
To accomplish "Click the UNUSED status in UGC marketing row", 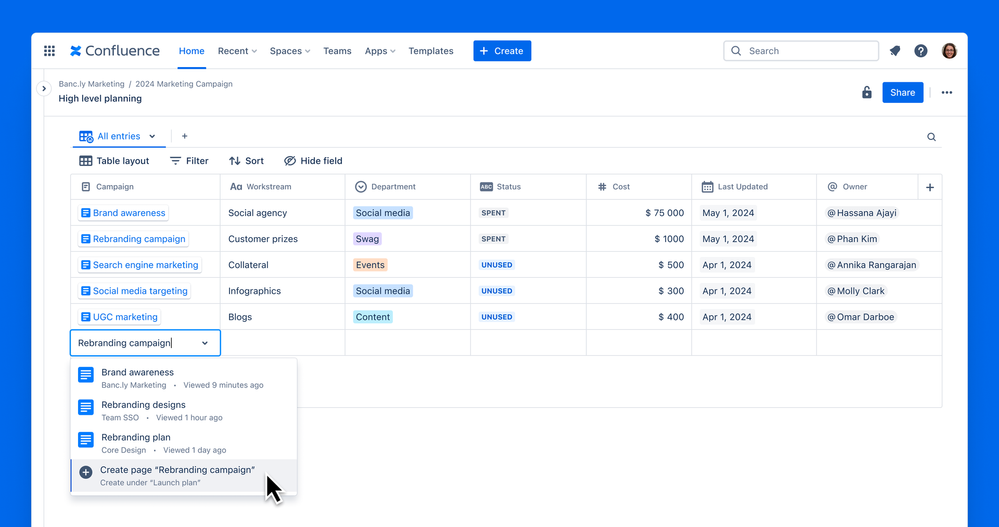I will (497, 317).
